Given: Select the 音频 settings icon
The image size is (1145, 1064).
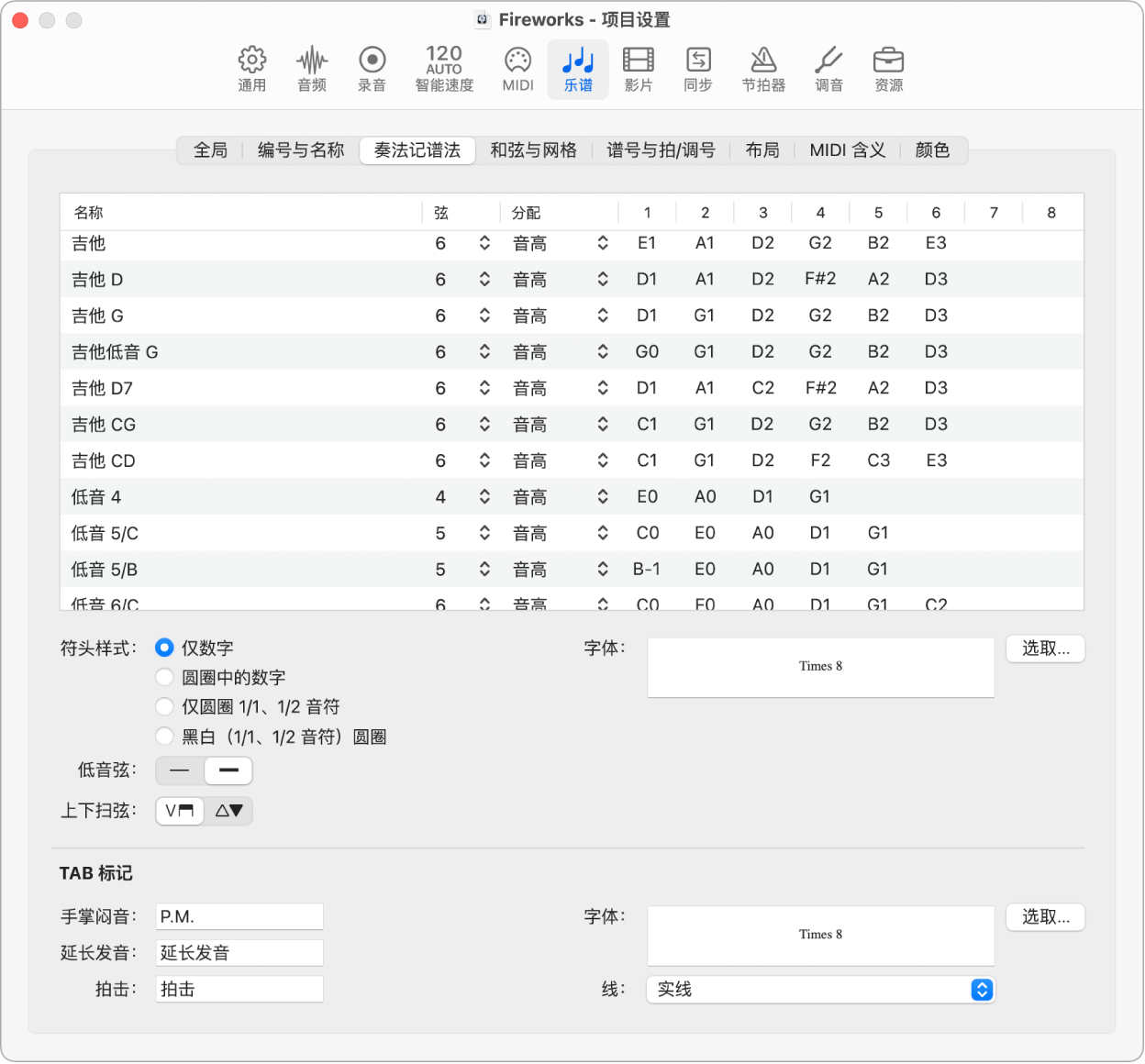Looking at the screenshot, I should tap(312, 69).
